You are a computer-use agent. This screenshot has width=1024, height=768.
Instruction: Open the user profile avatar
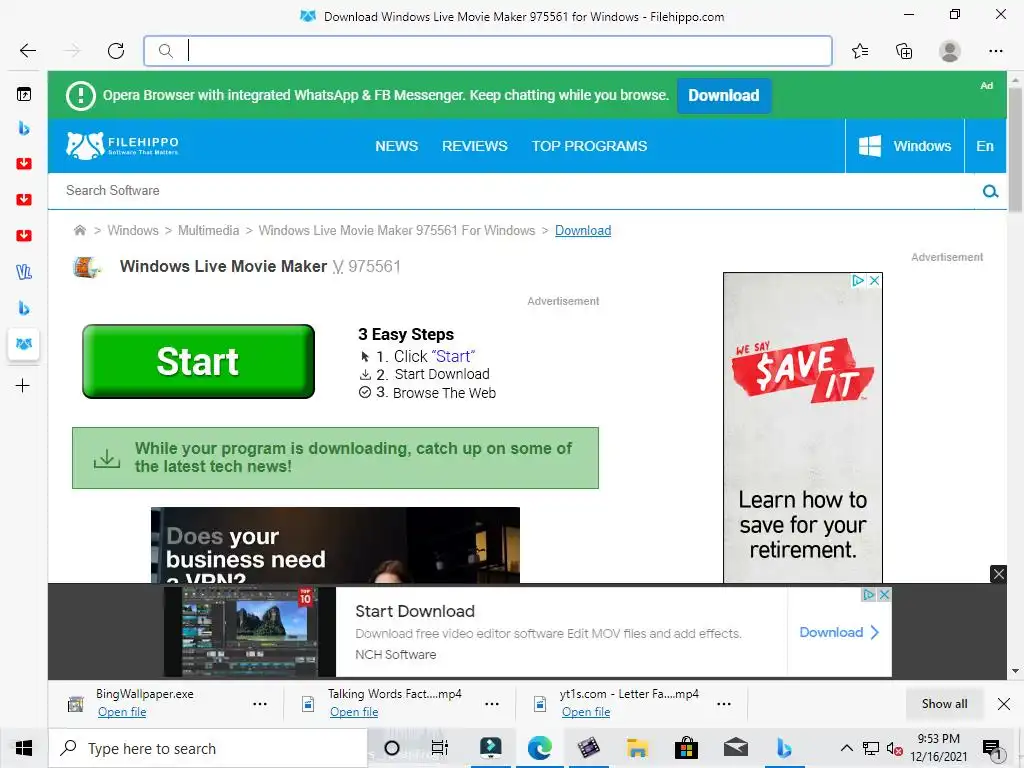950,51
